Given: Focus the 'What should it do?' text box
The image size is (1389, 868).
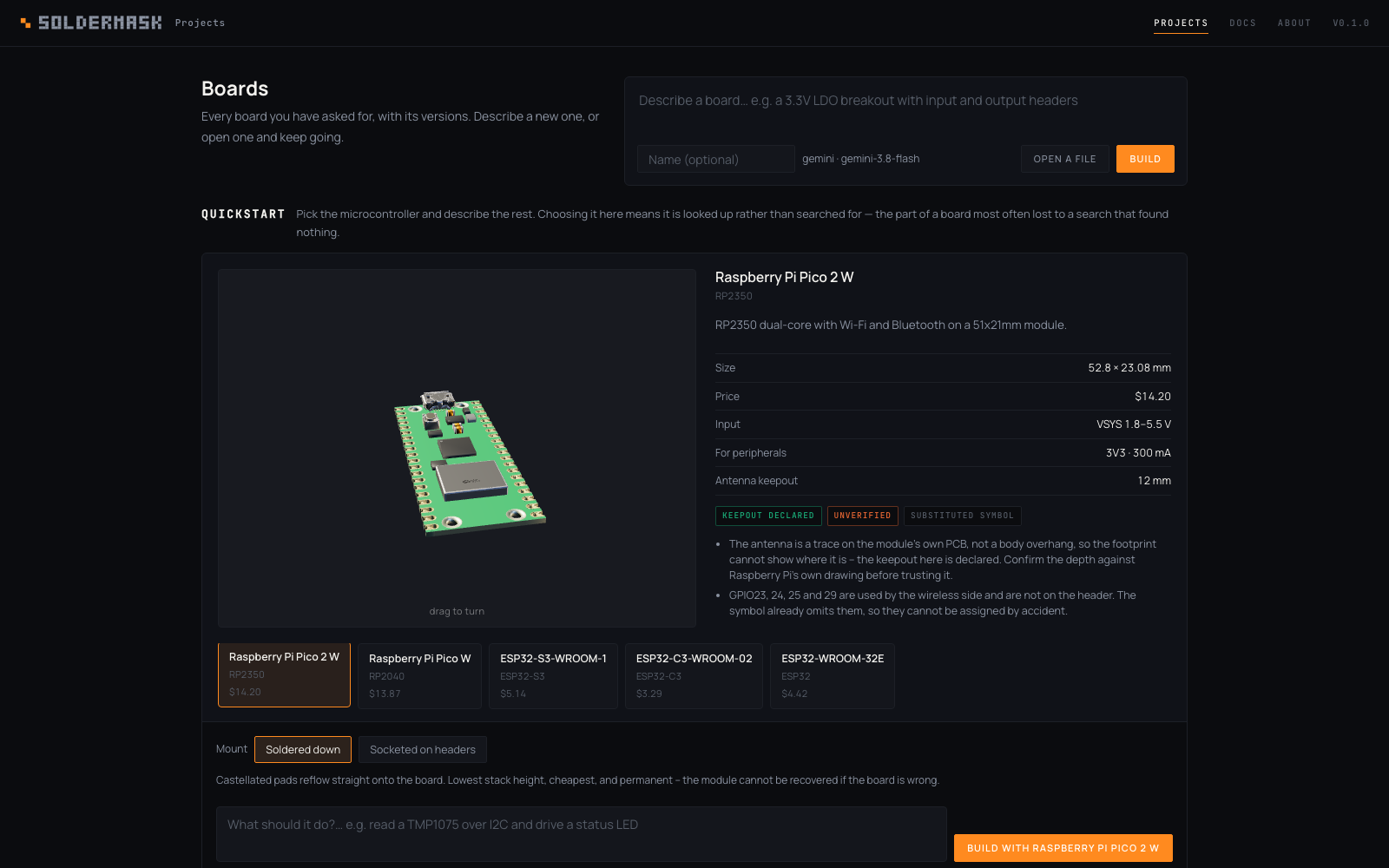Looking at the screenshot, I should tap(582, 834).
